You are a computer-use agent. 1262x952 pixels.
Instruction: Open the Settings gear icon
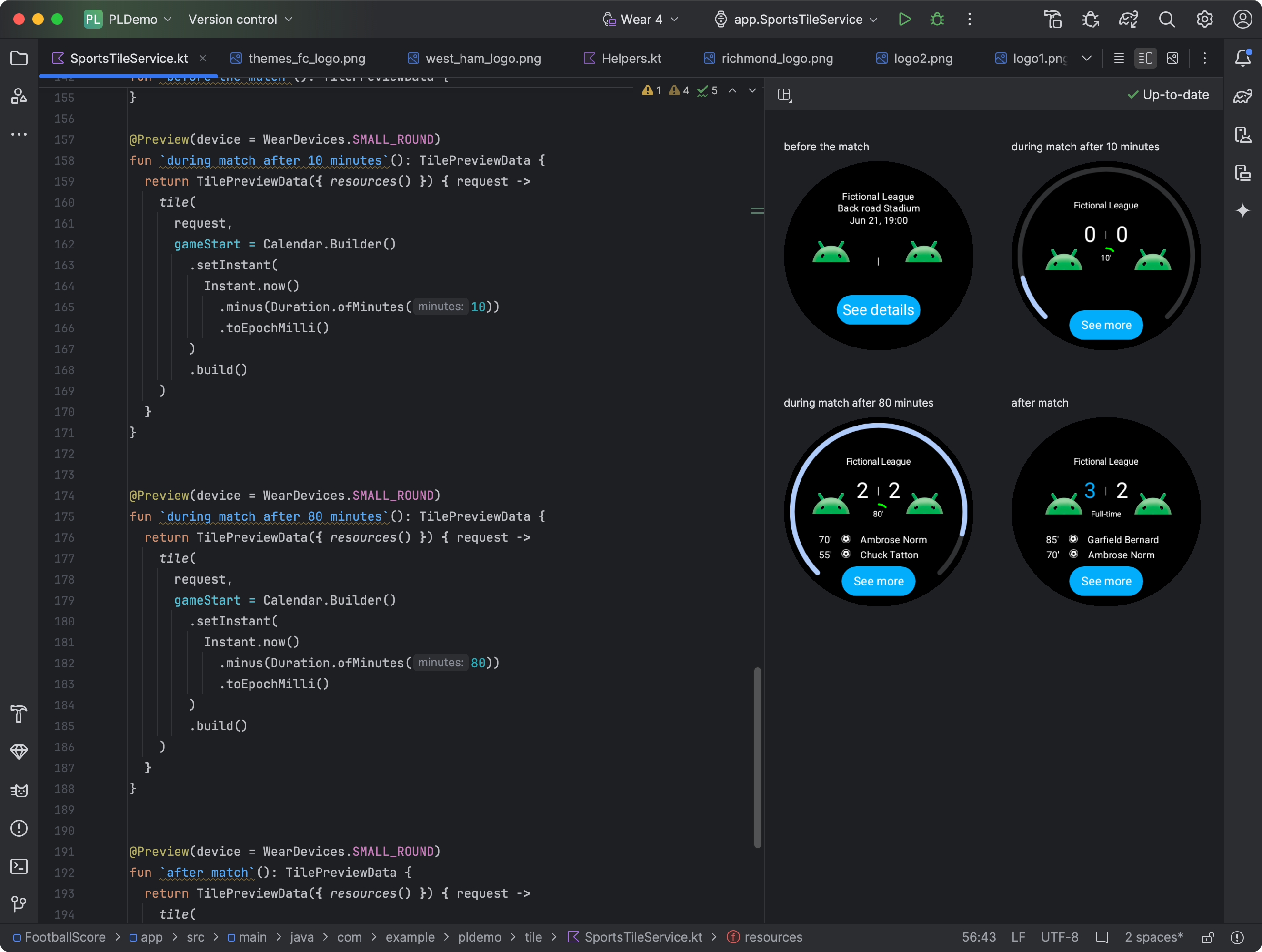click(1204, 19)
